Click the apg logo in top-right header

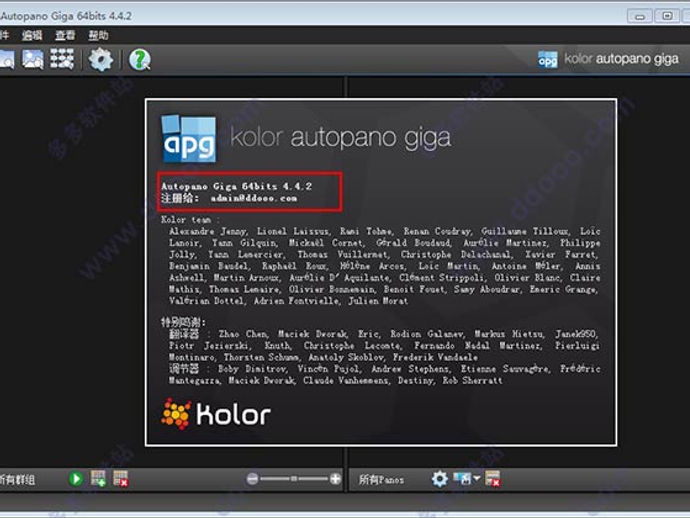tap(547, 59)
